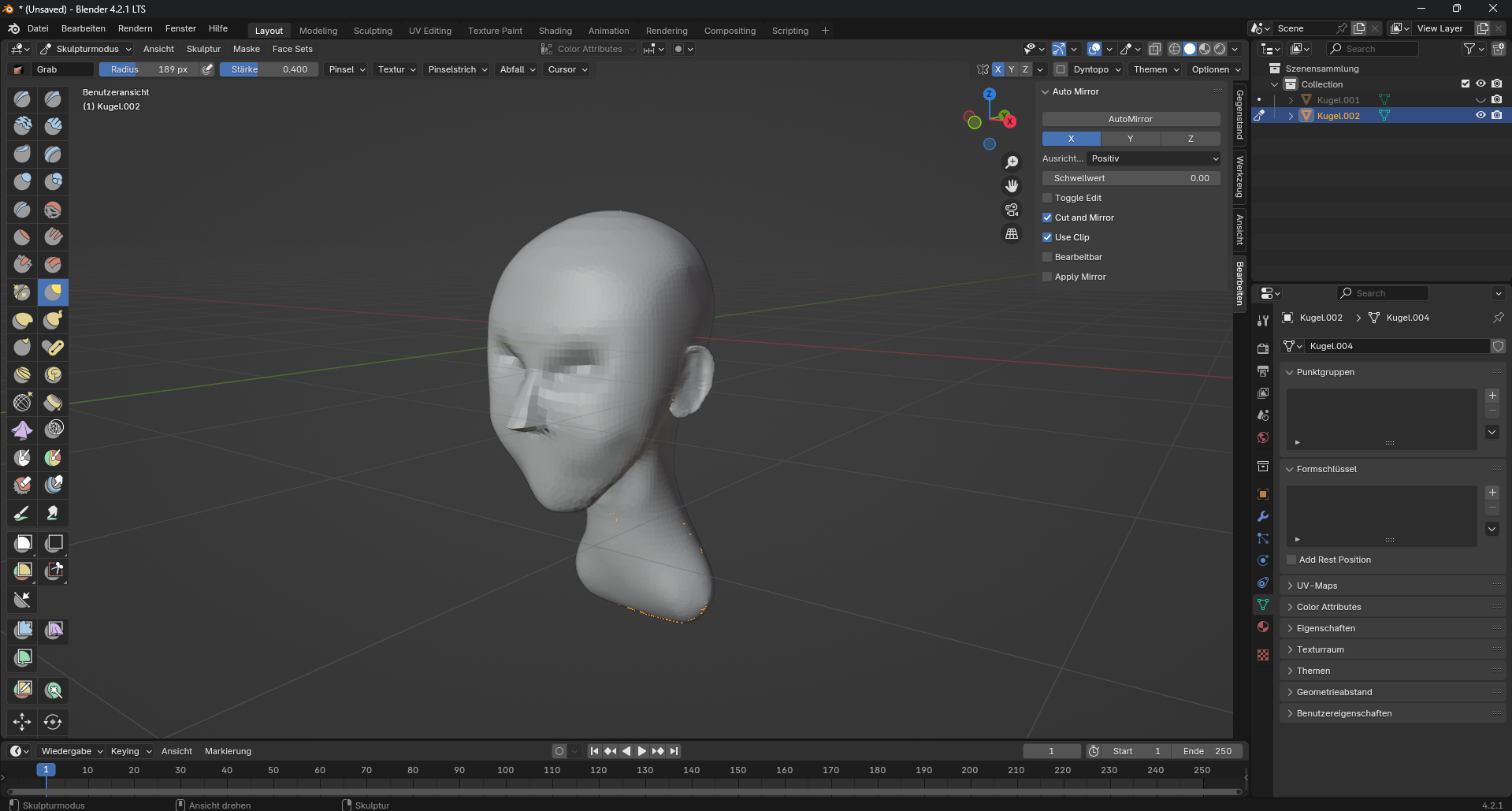Select the active Grab brush tool icon
The height and width of the screenshot is (811, 1512).
[53, 292]
